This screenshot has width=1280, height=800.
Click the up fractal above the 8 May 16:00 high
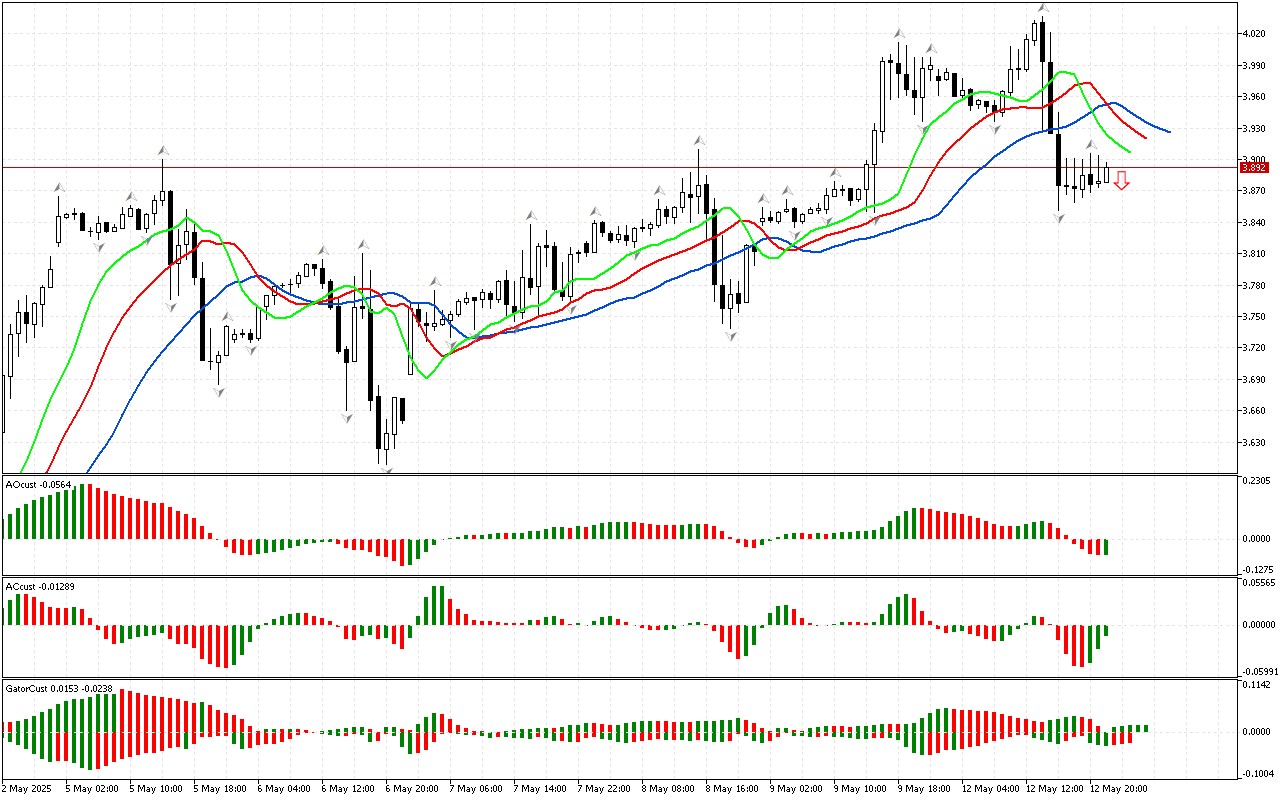699,141
